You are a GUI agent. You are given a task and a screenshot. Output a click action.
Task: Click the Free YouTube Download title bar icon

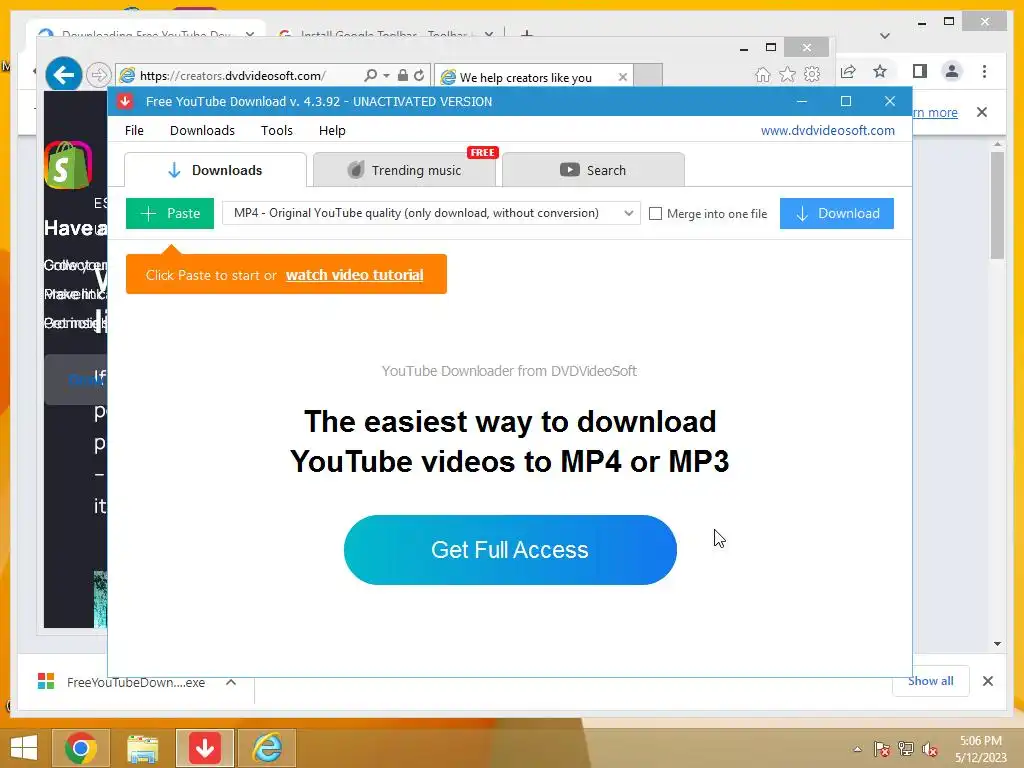[125, 101]
